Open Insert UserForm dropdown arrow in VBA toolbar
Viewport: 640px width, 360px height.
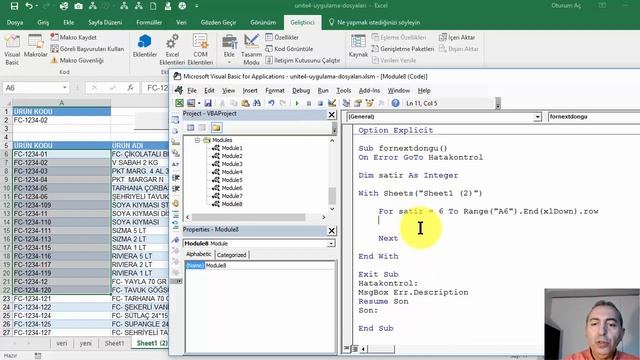pos(199,103)
